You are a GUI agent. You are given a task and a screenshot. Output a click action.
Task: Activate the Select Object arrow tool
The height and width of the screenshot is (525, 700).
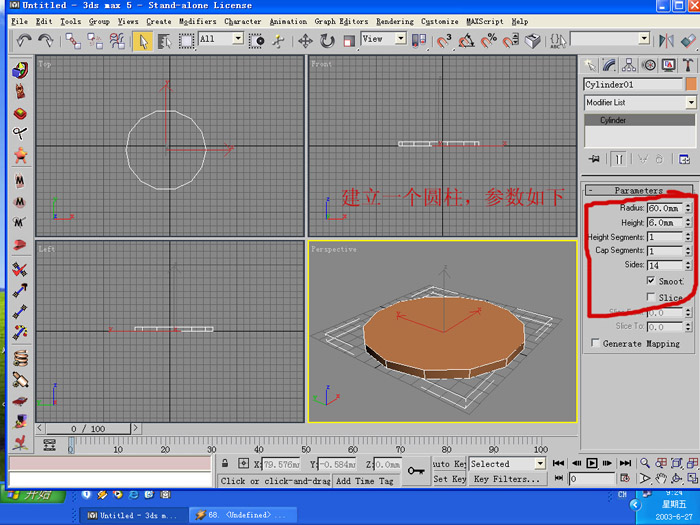click(x=143, y=42)
